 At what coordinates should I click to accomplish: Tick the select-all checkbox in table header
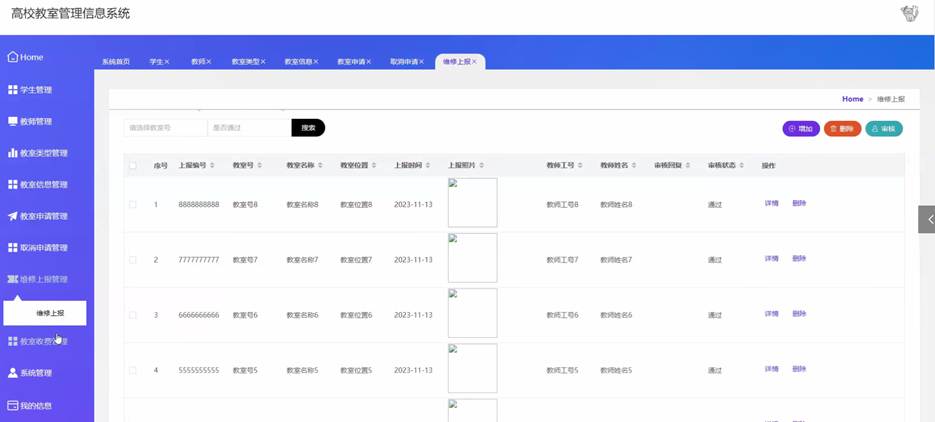(x=132, y=166)
